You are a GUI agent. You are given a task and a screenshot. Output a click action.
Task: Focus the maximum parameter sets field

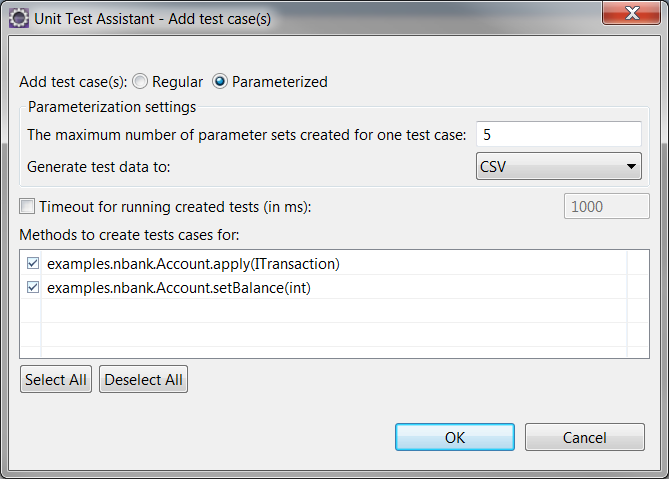pos(558,134)
